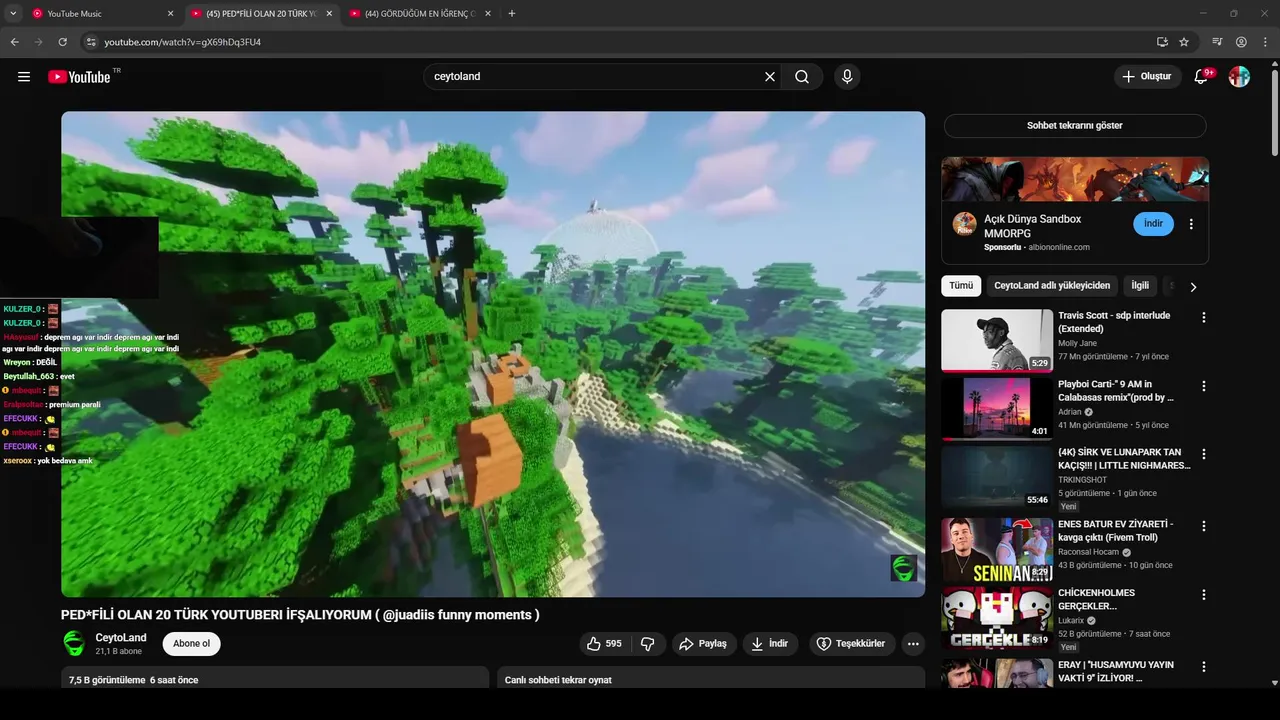Click Canlı sohbeti tekrar oynat
1280x720 pixels.
[558, 680]
